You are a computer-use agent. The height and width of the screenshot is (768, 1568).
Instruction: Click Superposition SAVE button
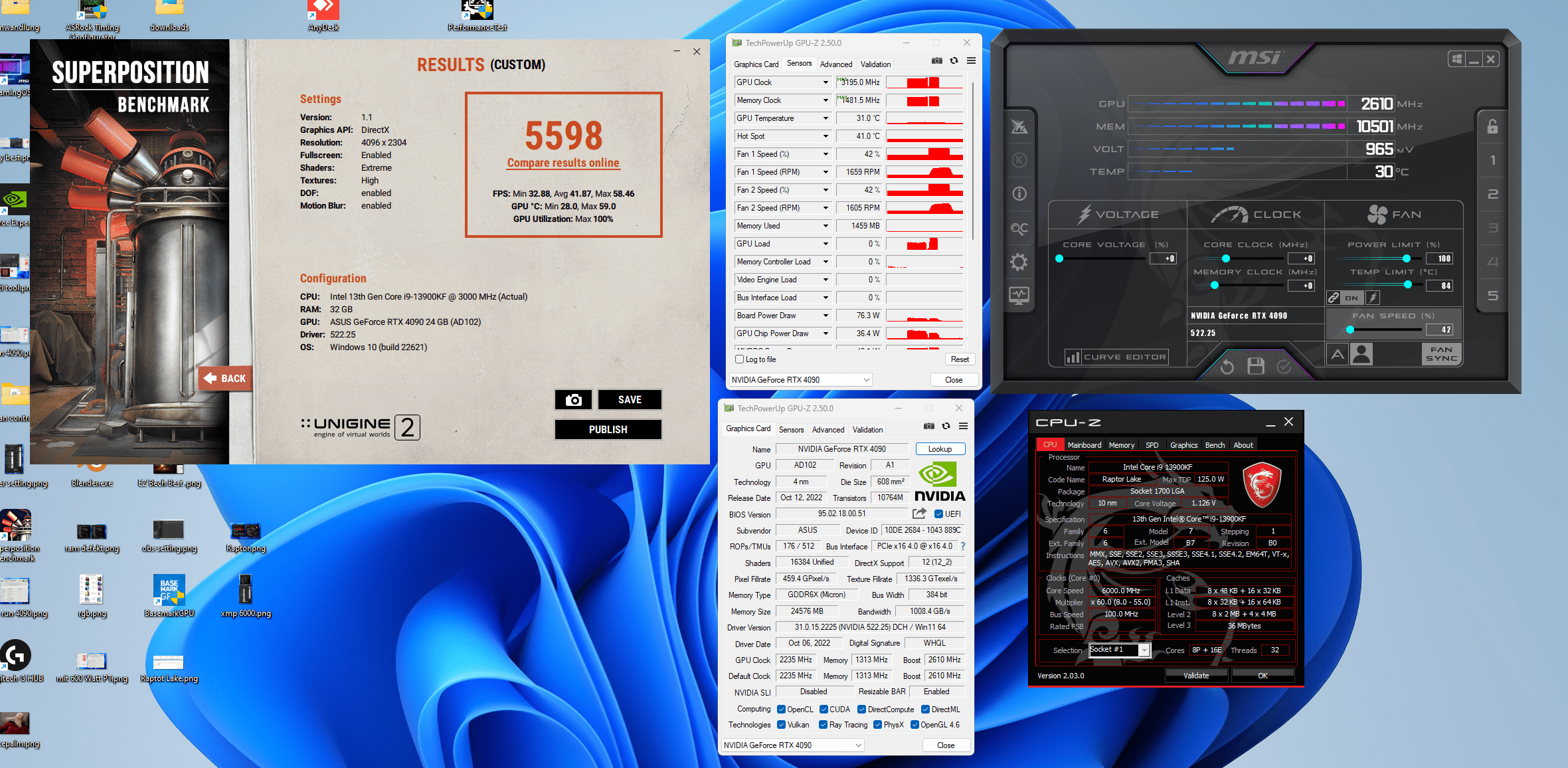[x=630, y=400]
